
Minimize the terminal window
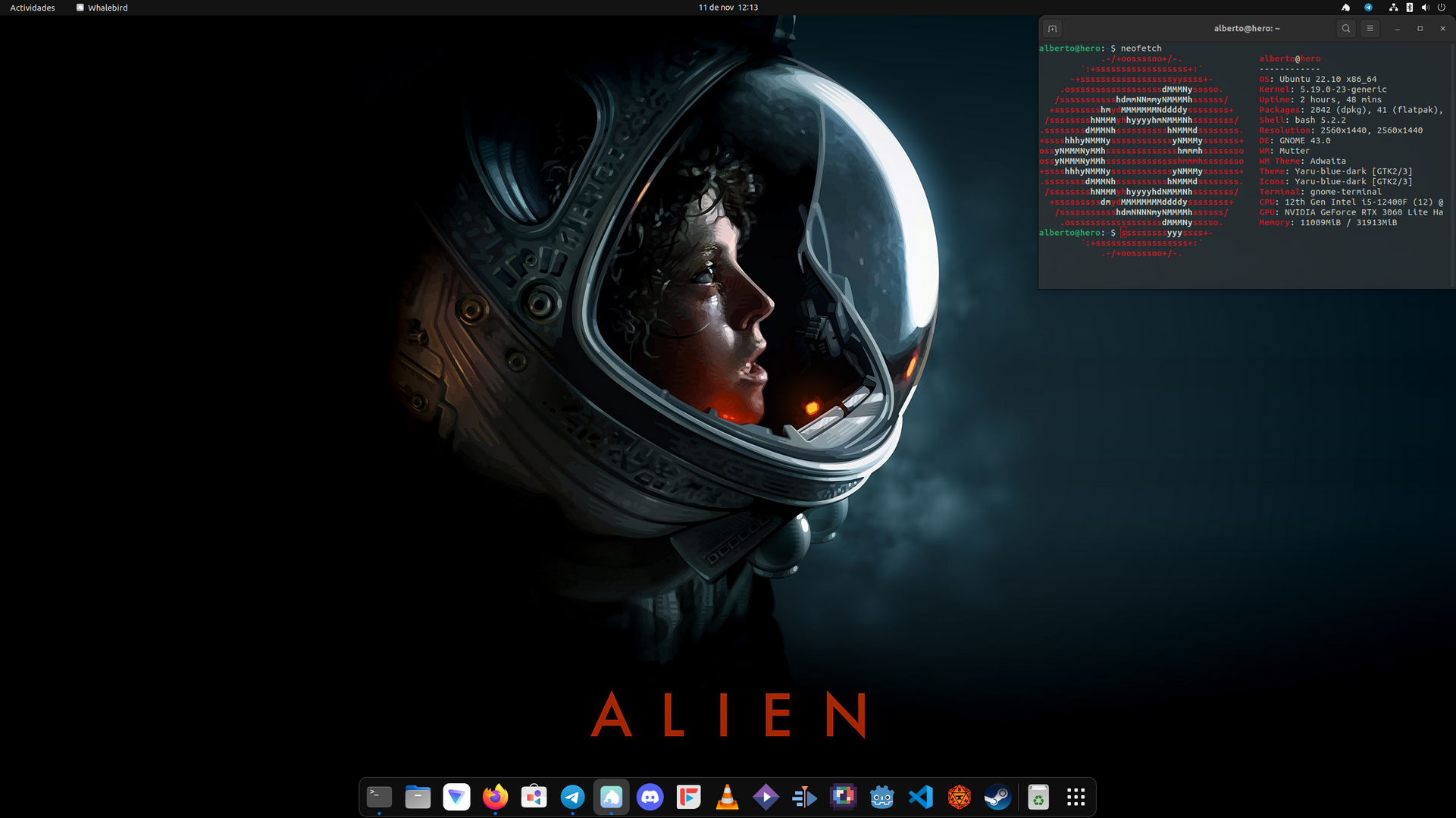tap(1397, 29)
